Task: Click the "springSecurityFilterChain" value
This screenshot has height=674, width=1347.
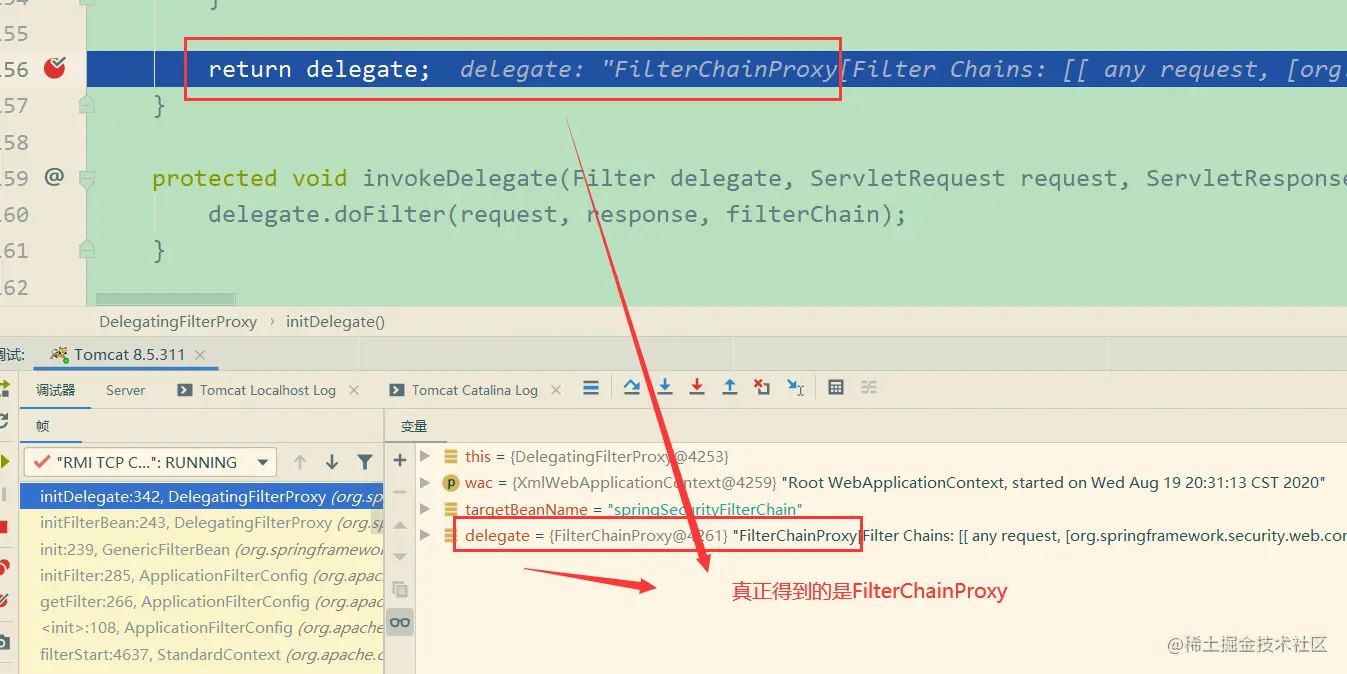Action: coord(705,510)
